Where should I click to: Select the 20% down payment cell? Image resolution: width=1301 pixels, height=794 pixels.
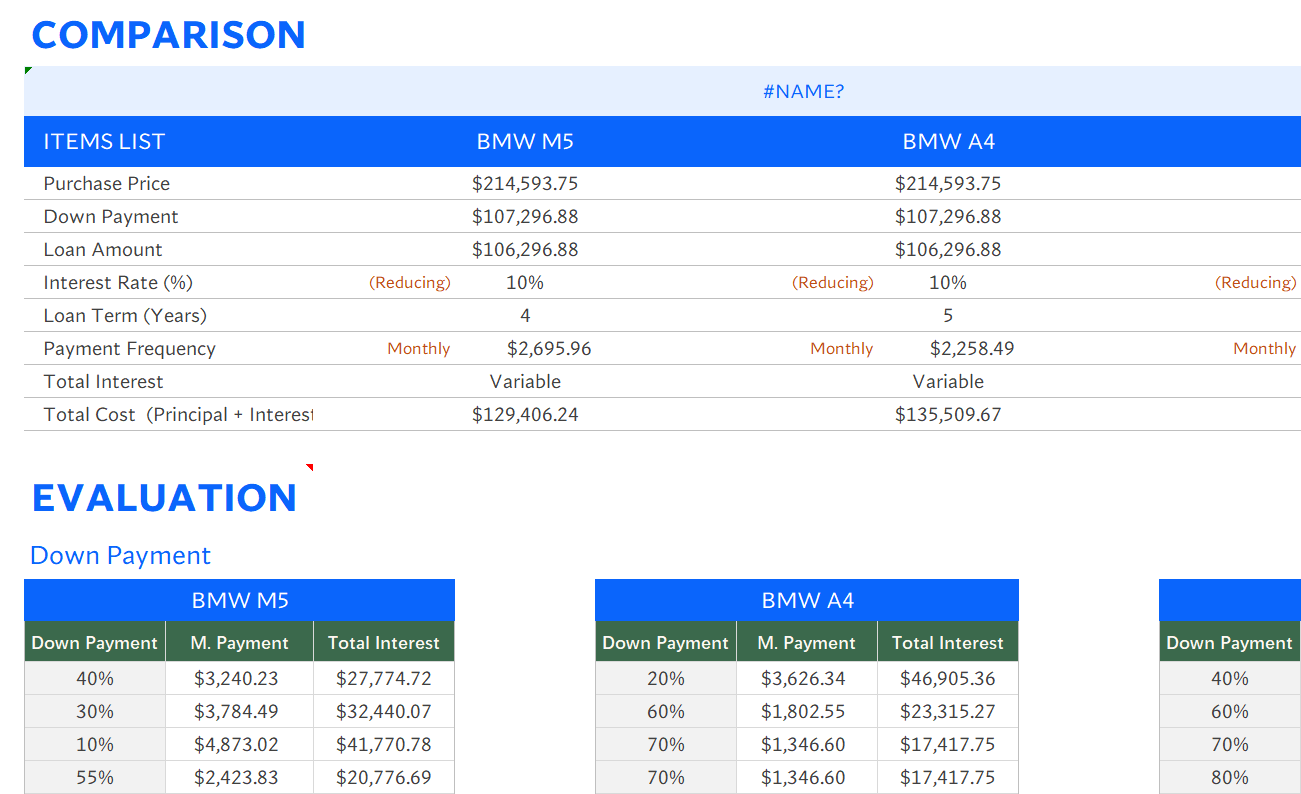click(x=666, y=678)
